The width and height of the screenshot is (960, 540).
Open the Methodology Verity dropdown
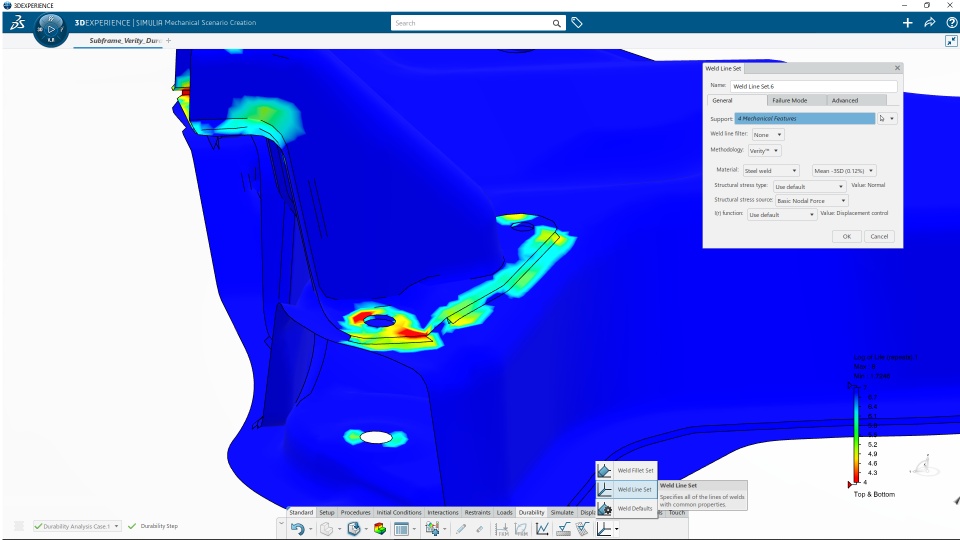(x=764, y=151)
